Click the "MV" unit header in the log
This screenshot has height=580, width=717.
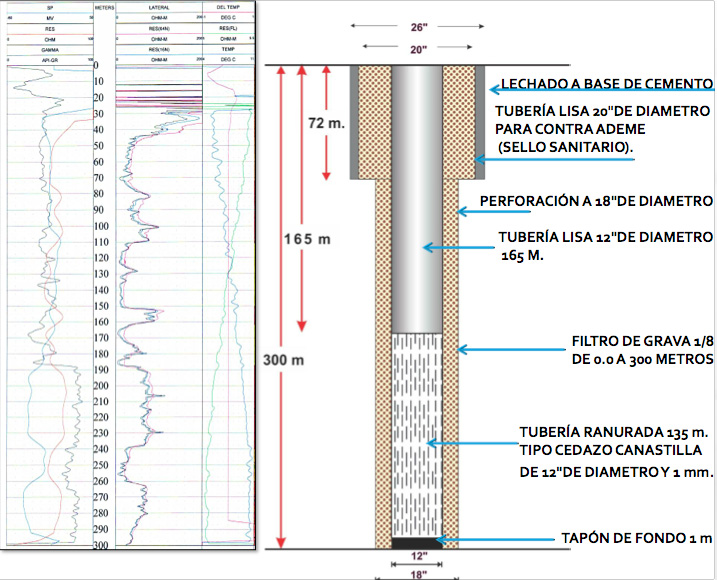click(x=50, y=18)
